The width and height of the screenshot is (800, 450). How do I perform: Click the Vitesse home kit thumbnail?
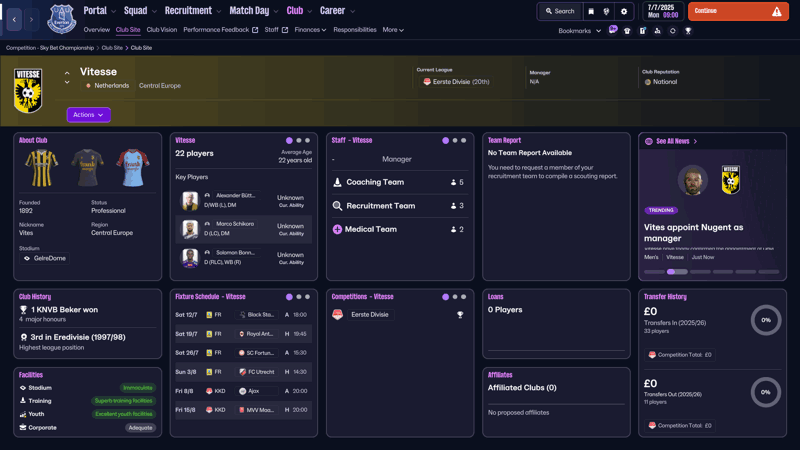(41, 167)
